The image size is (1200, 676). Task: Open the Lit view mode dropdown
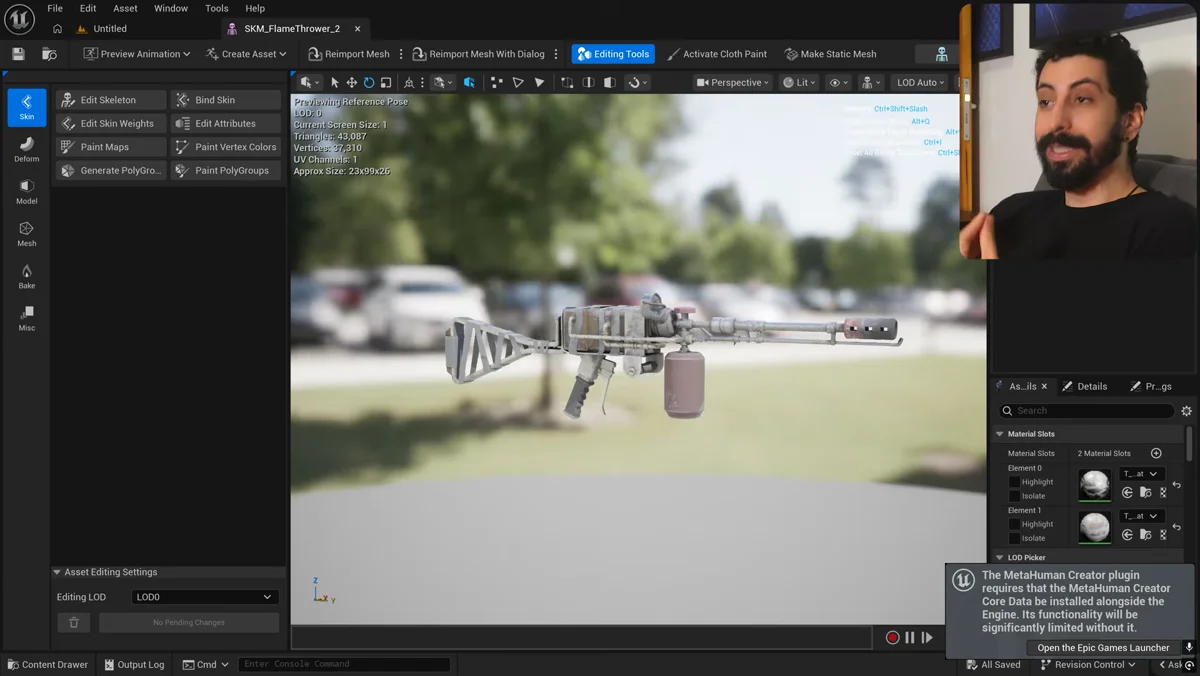800,82
